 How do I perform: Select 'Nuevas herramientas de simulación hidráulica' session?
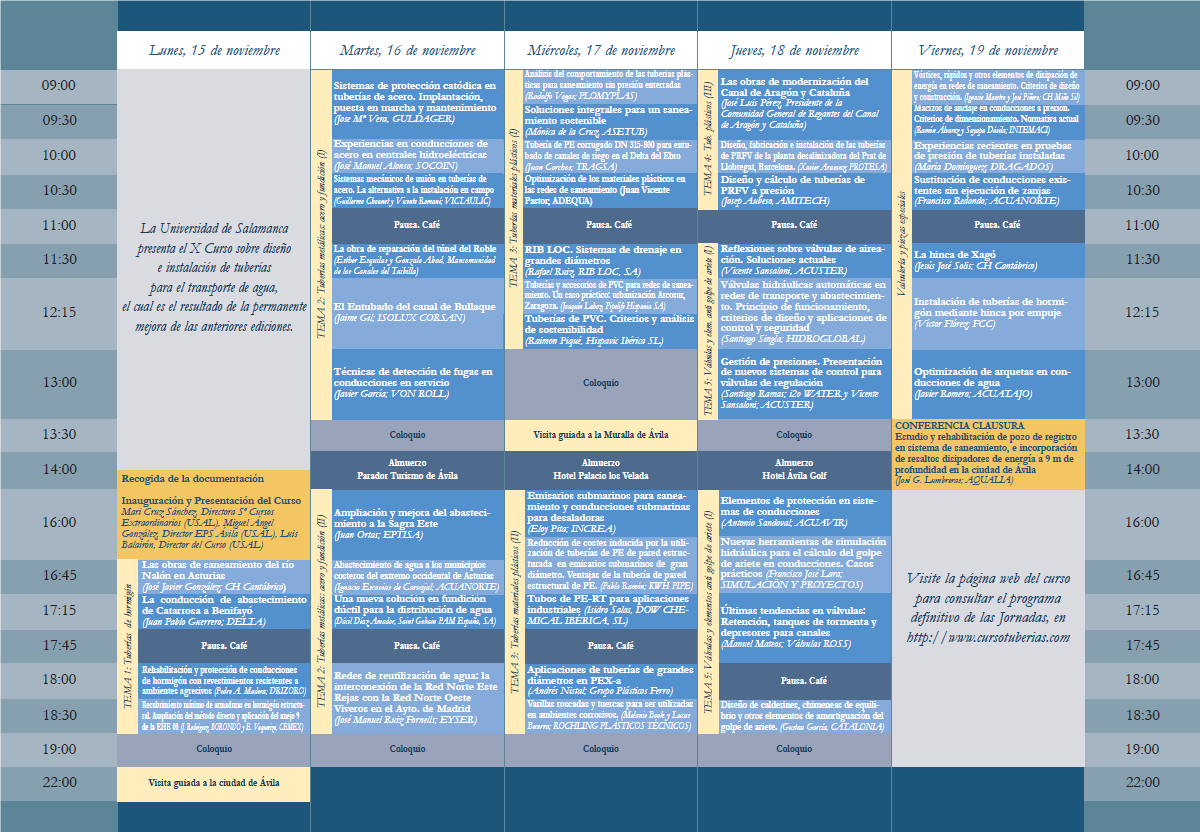(x=805, y=564)
